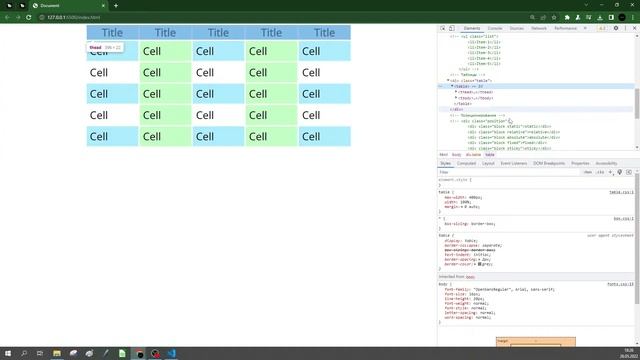
Task: Expand the border-spacing shorthand triangle
Action: click(479, 260)
